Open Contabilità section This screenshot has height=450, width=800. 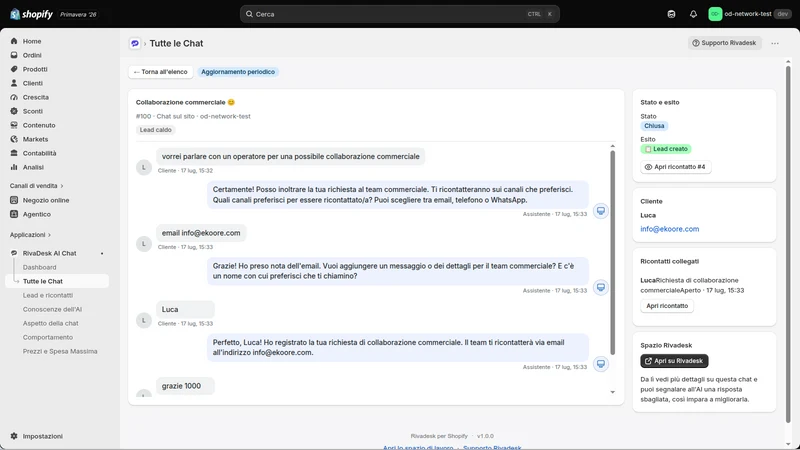(x=39, y=153)
